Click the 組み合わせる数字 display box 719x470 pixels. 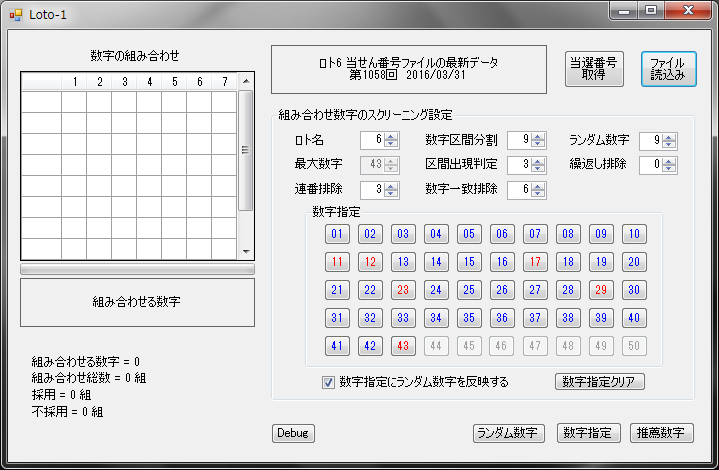[138, 302]
